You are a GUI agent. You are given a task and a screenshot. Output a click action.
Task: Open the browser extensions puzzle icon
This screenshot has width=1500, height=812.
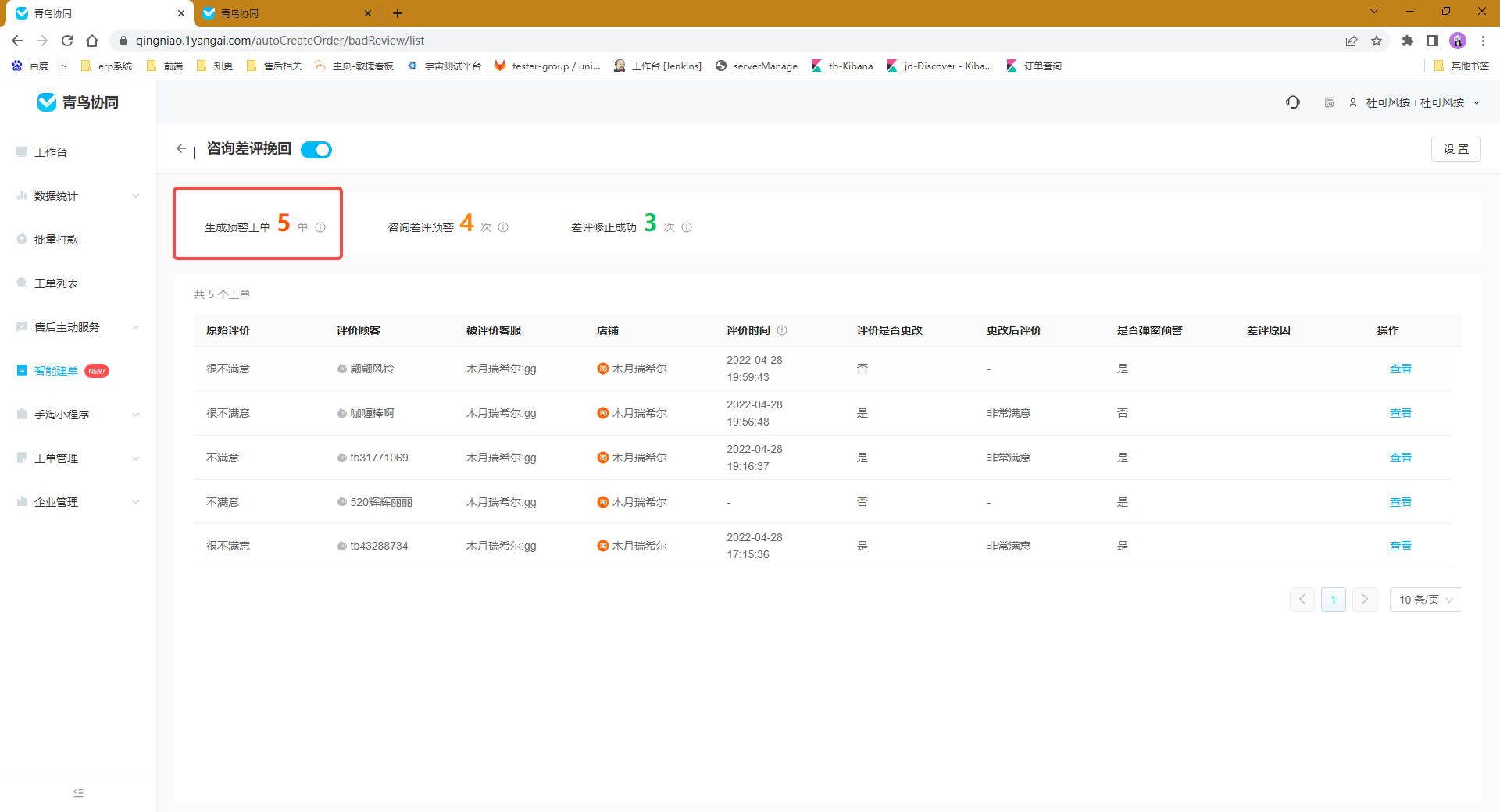click(x=1408, y=41)
